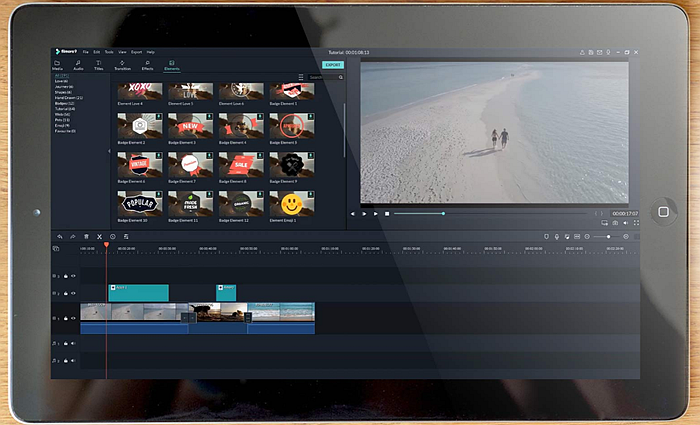
Task: Stop the preview playback
Action: [x=387, y=214]
